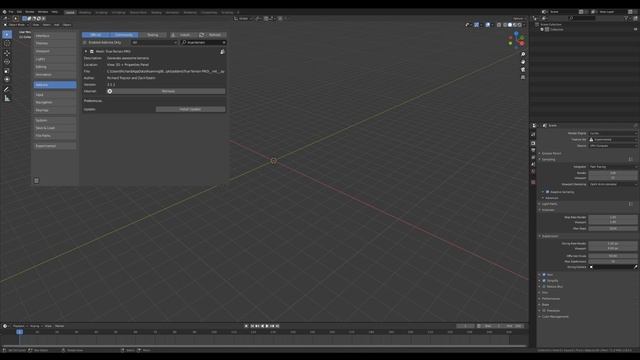This screenshot has width=640, height=360.
Task: Open the File menu
Action: coord(11,12)
